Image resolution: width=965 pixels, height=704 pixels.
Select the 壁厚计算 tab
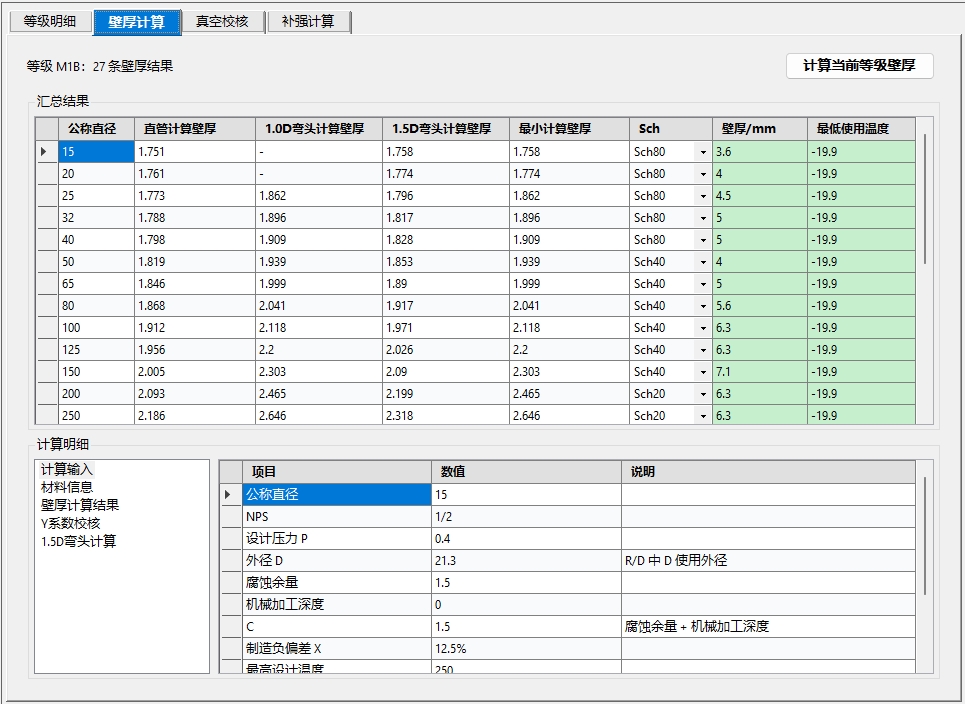[137, 22]
